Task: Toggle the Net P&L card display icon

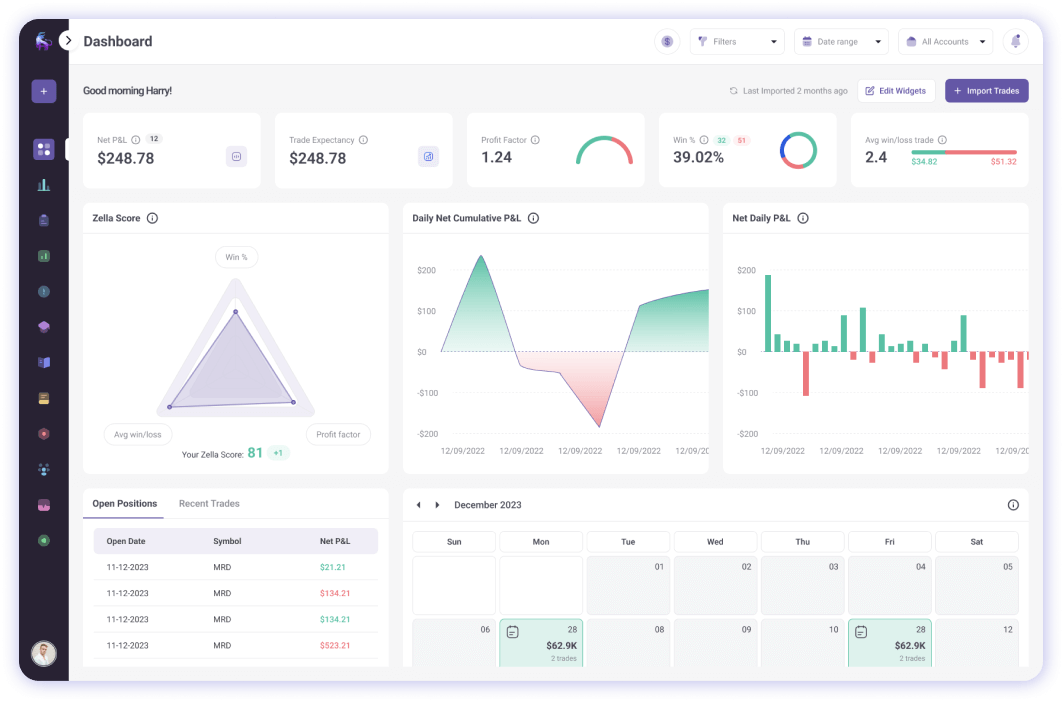Action: [236, 156]
